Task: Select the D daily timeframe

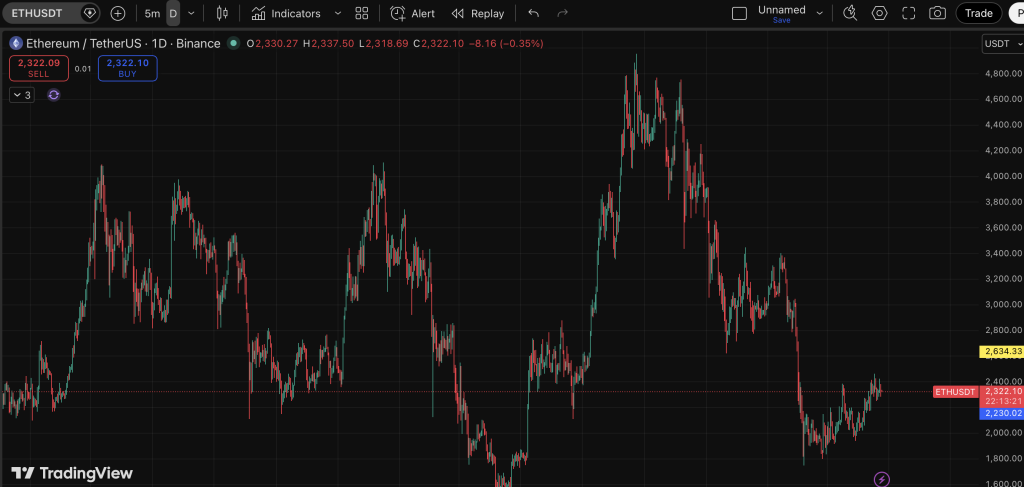Action: 173,14
